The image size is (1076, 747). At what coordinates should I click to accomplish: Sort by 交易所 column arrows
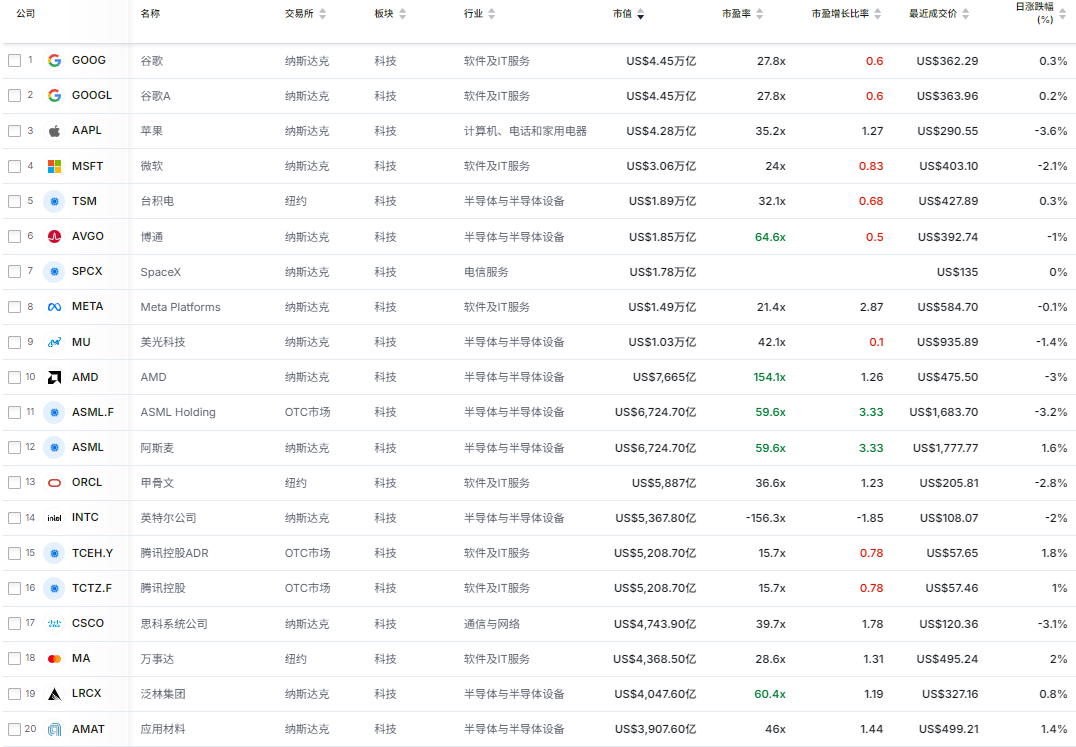pos(323,14)
